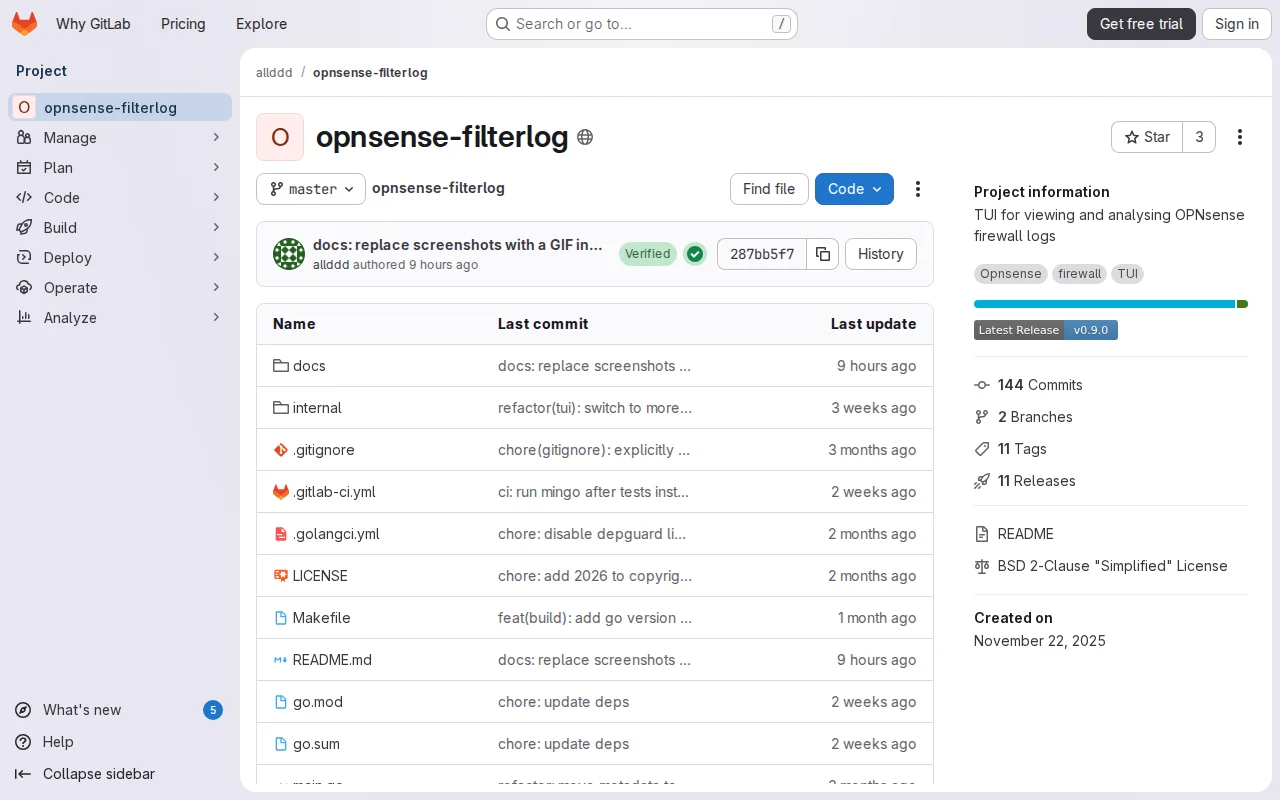Click the Sign in button
This screenshot has width=1280, height=800.
[x=1237, y=24]
